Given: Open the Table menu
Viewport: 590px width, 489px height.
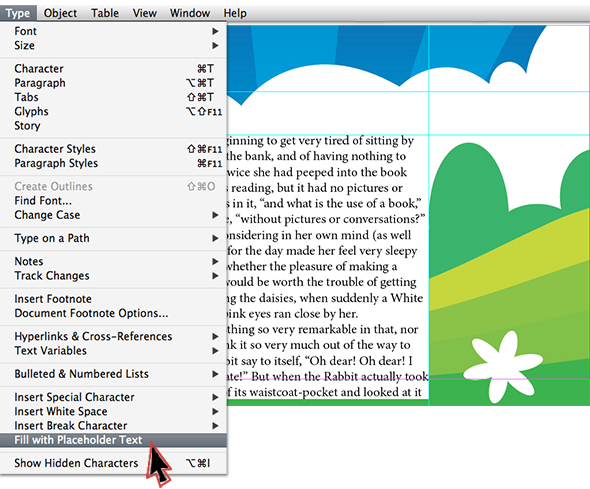Looking at the screenshot, I should coord(105,13).
